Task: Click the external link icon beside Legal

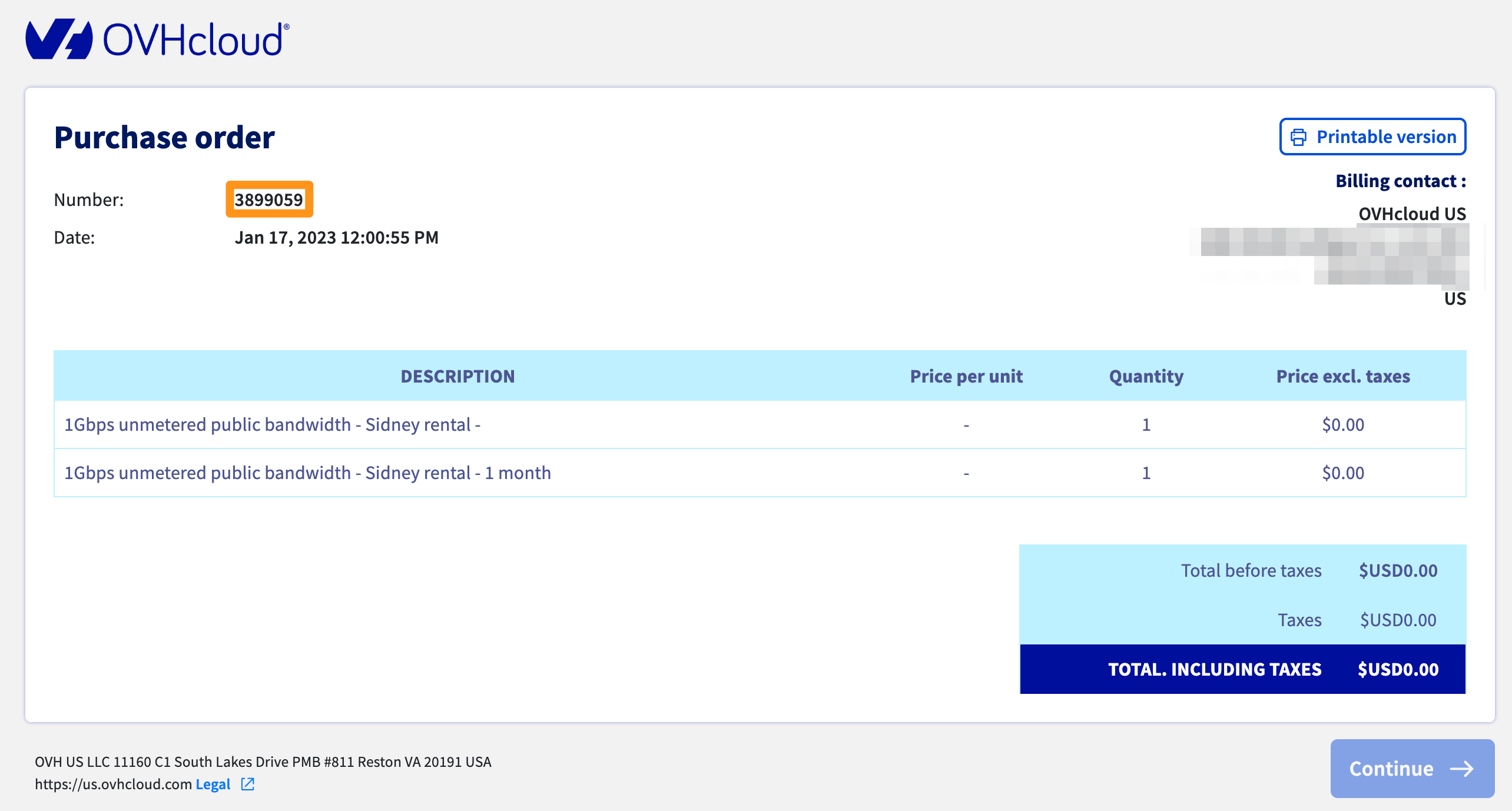Action: point(248,784)
